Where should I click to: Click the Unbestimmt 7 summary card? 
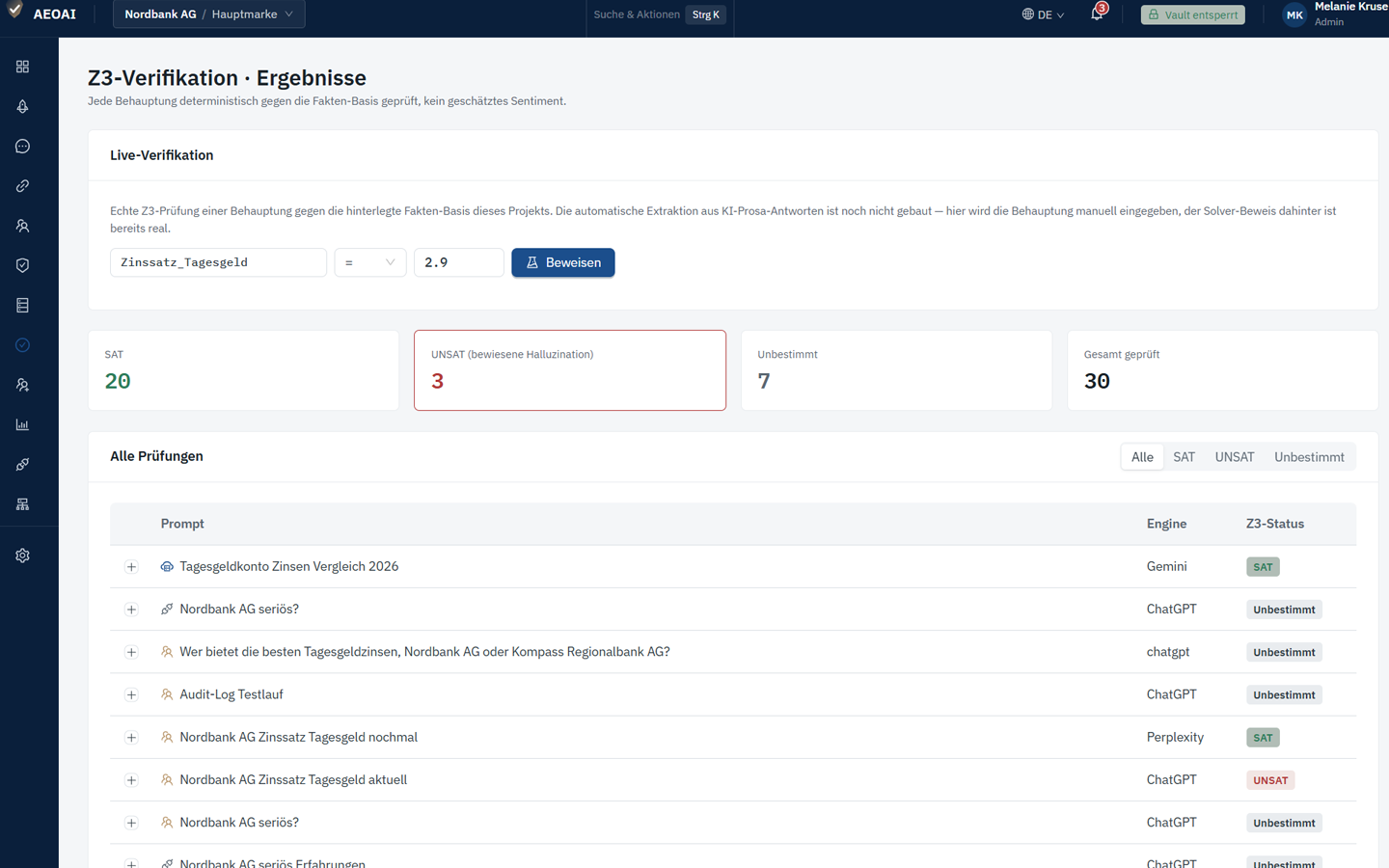pos(896,370)
